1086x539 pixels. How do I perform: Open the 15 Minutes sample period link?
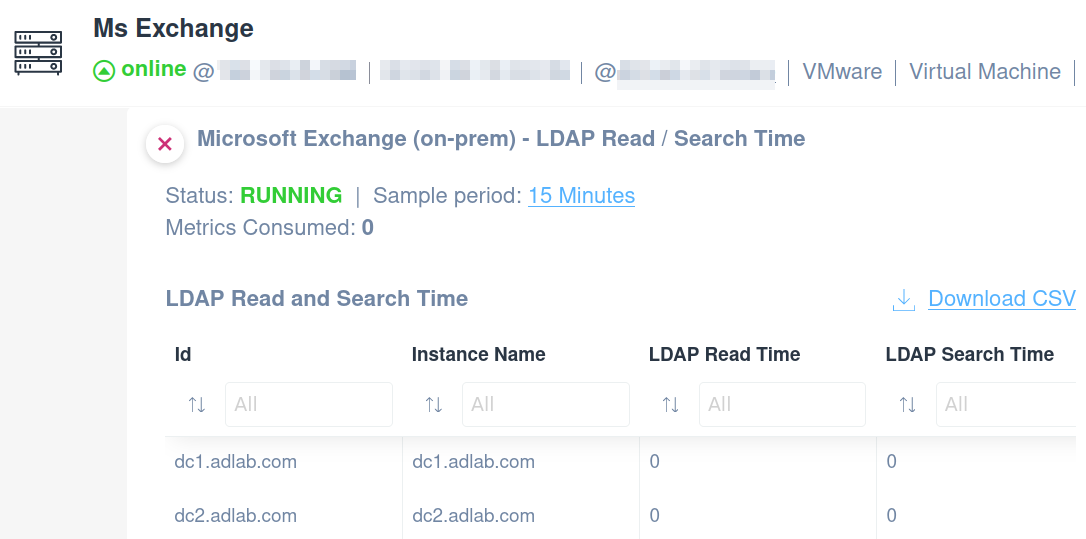(x=581, y=196)
